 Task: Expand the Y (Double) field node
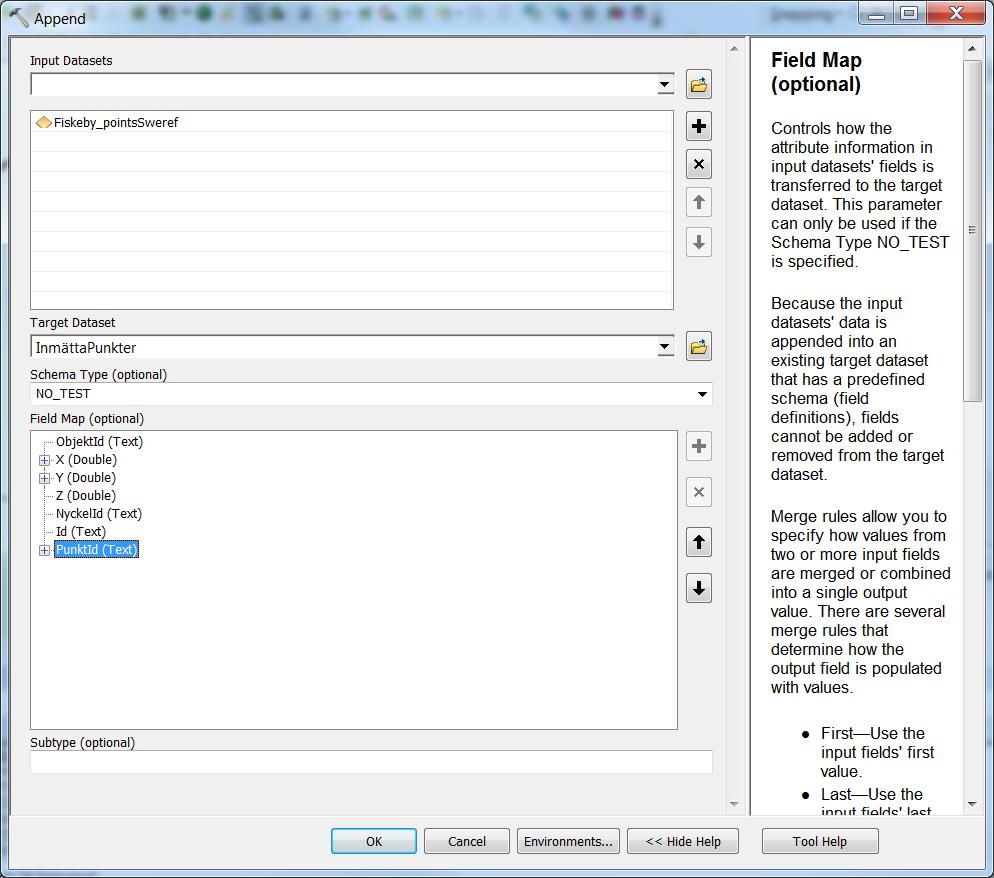pyautogui.click(x=44, y=478)
